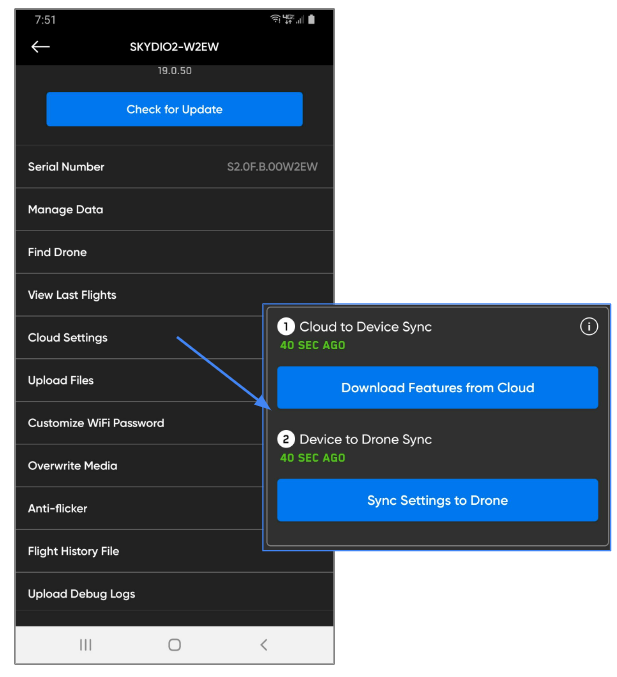Select the Find Drone option
Image resolution: width=617 pixels, height=677 pixels.
58,253
